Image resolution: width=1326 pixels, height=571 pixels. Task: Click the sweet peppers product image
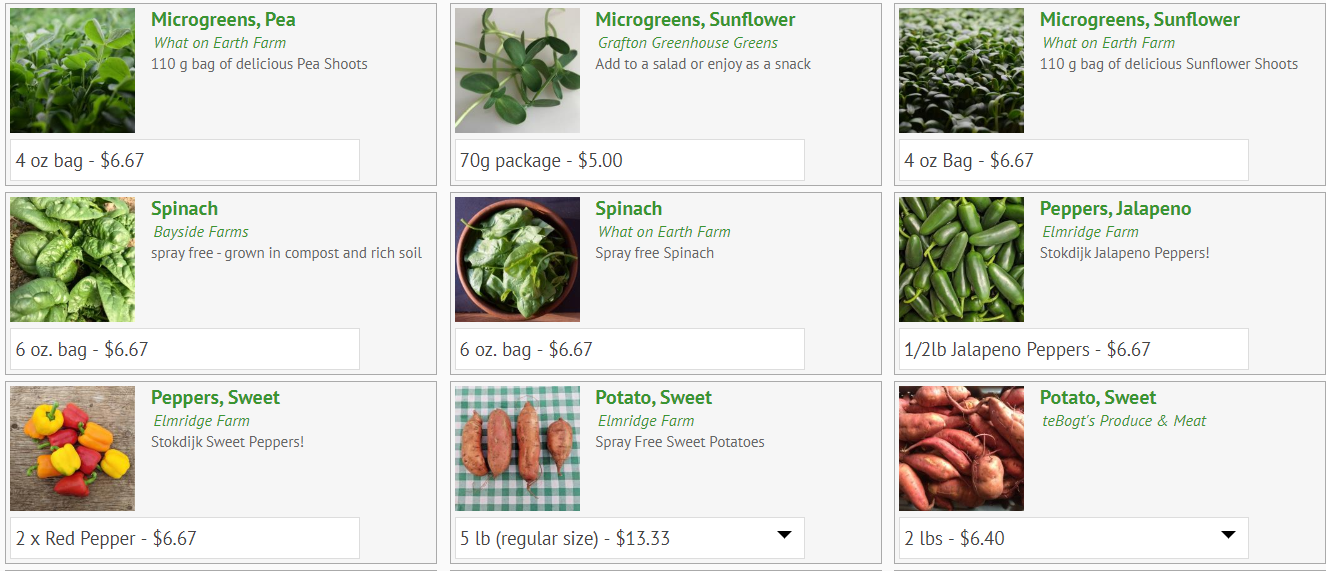click(72, 448)
